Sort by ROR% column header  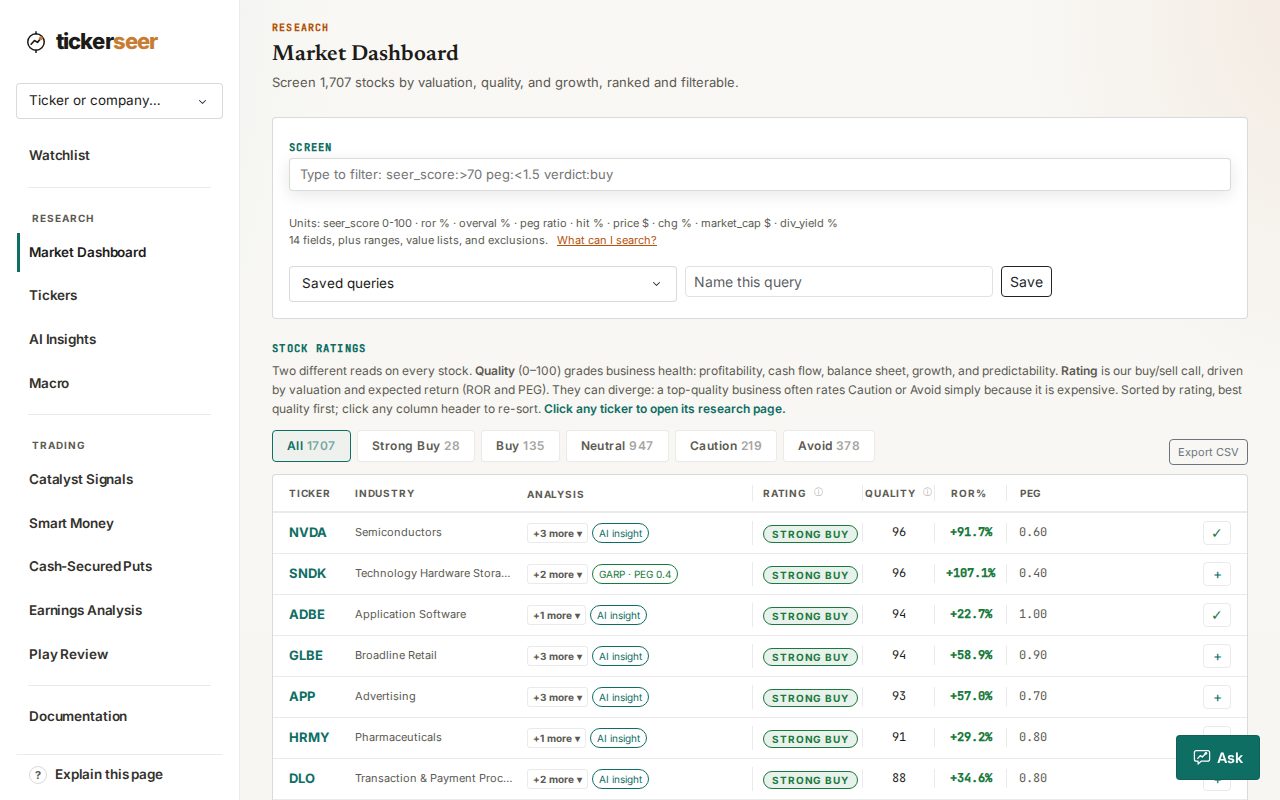coord(968,493)
